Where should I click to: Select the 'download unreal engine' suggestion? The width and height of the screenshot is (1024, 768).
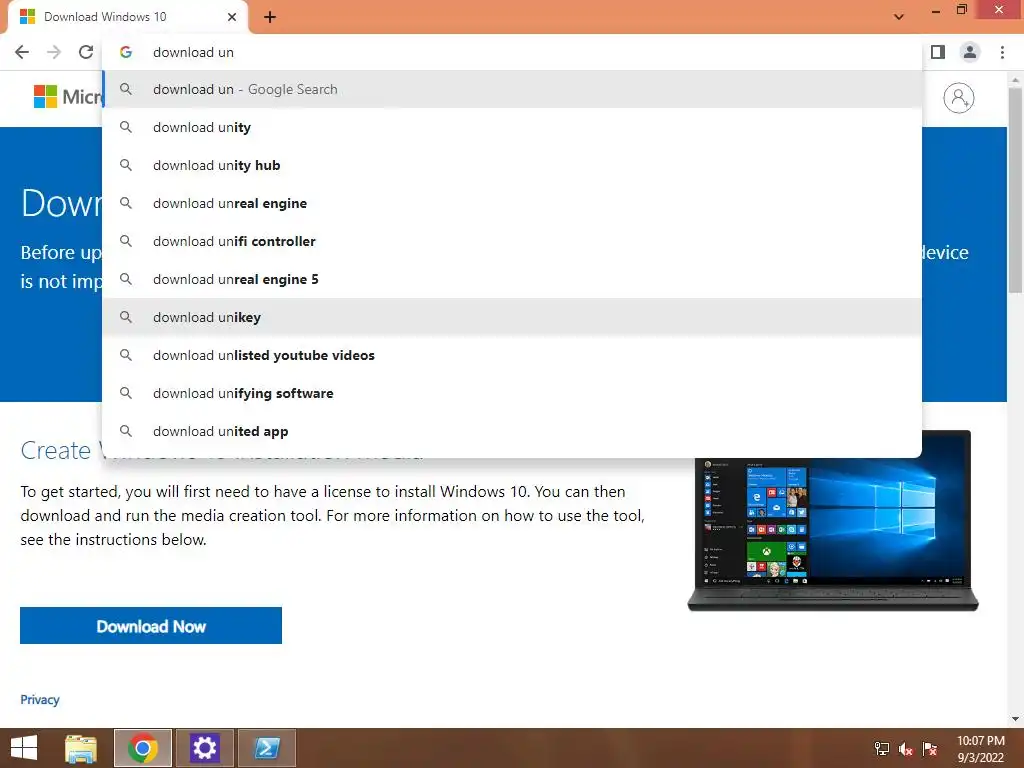tap(512, 203)
